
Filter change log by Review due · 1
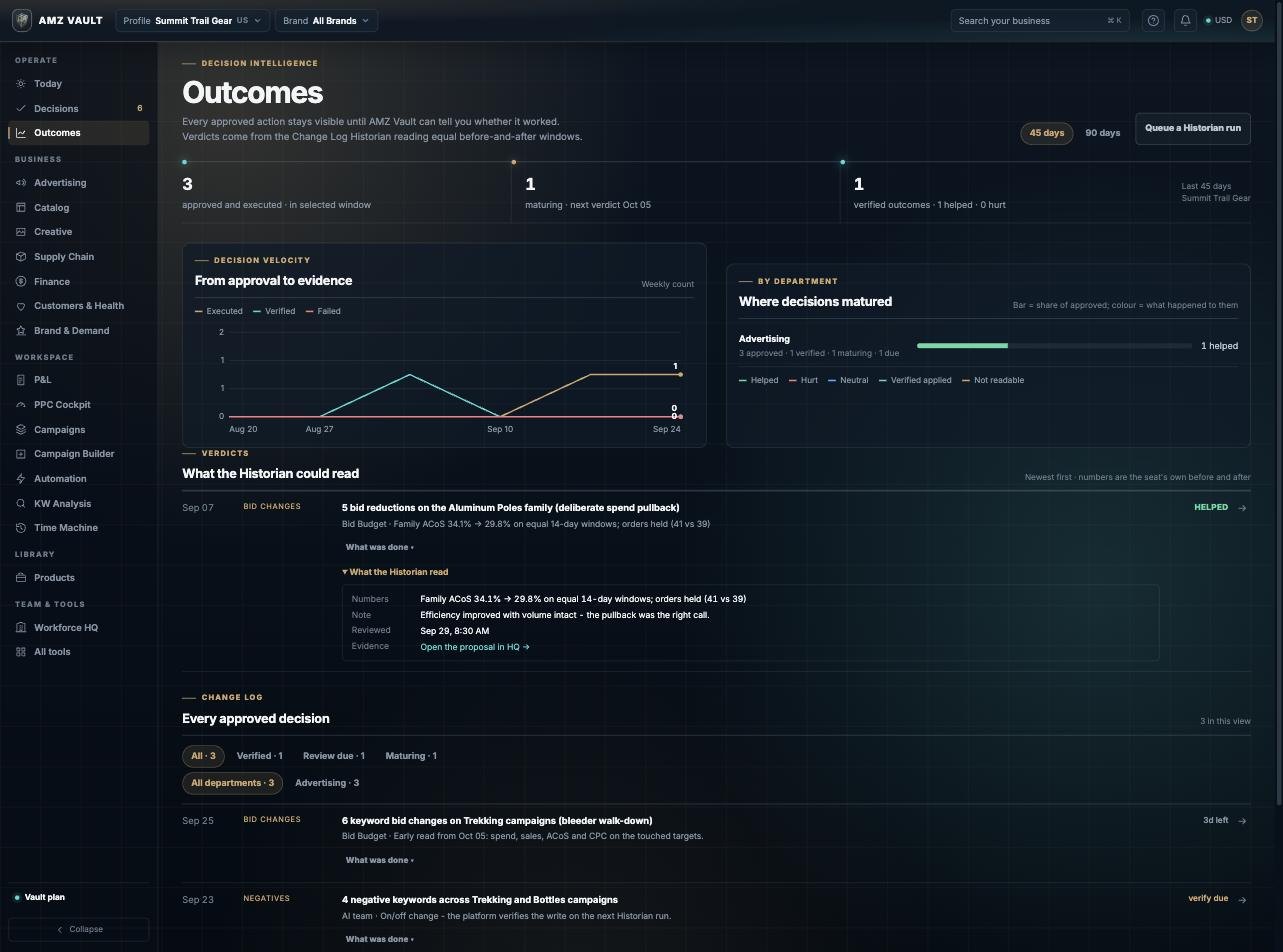[x=333, y=756]
